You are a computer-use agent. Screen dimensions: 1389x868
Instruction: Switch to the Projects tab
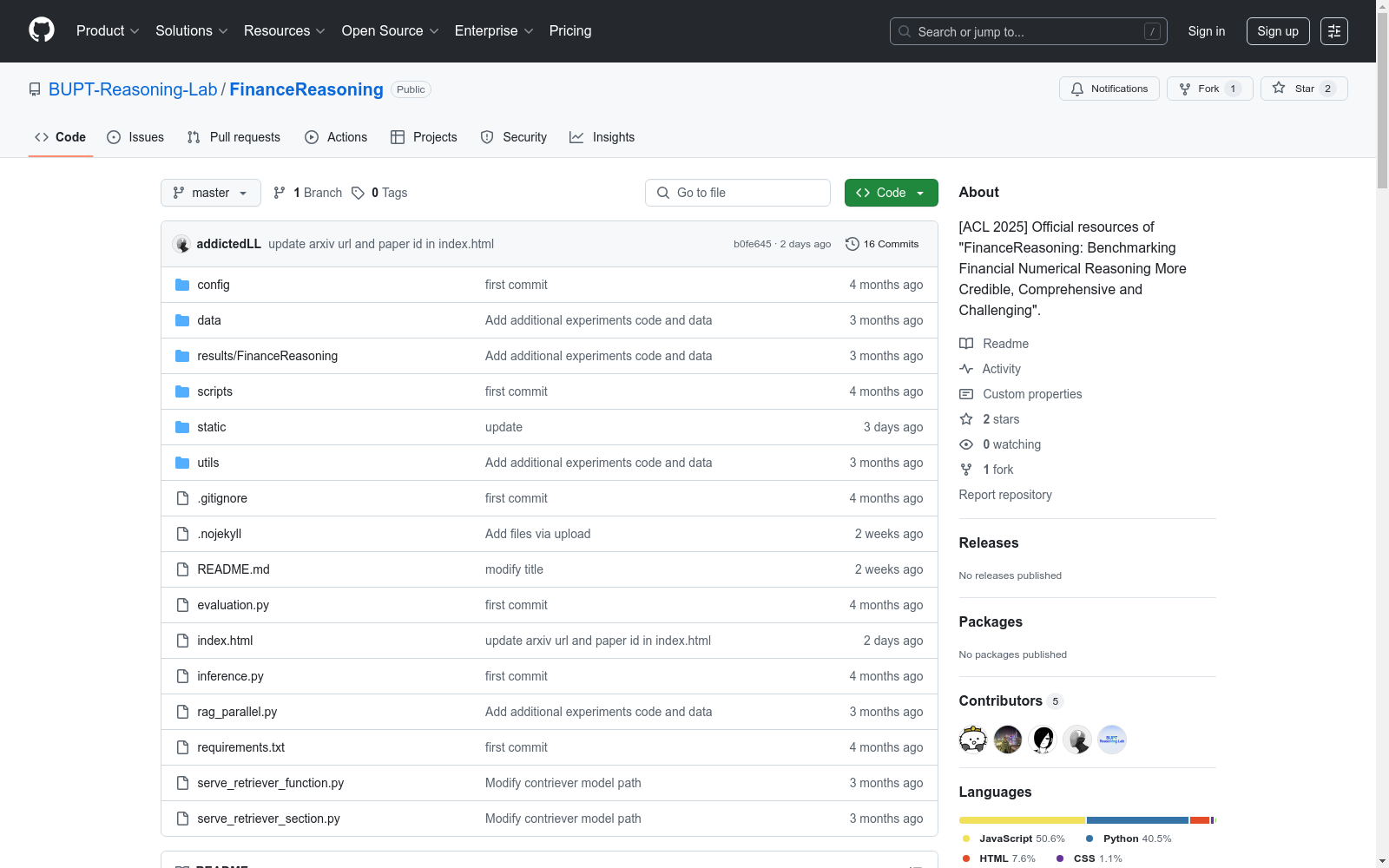point(424,137)
